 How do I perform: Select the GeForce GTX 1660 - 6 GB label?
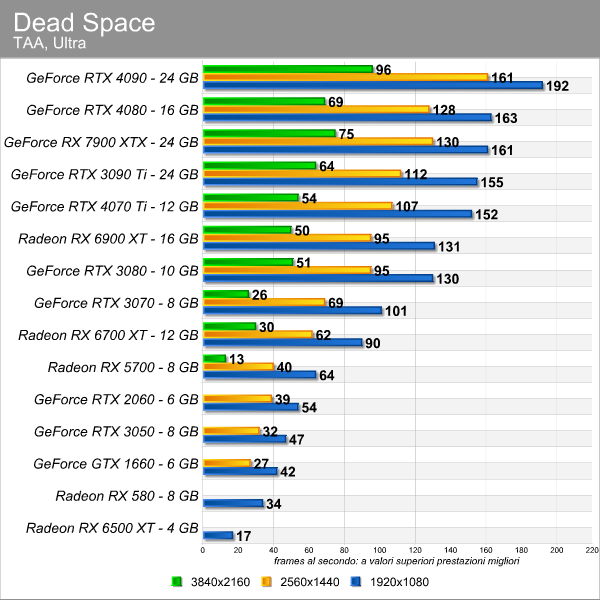[116, 464]
